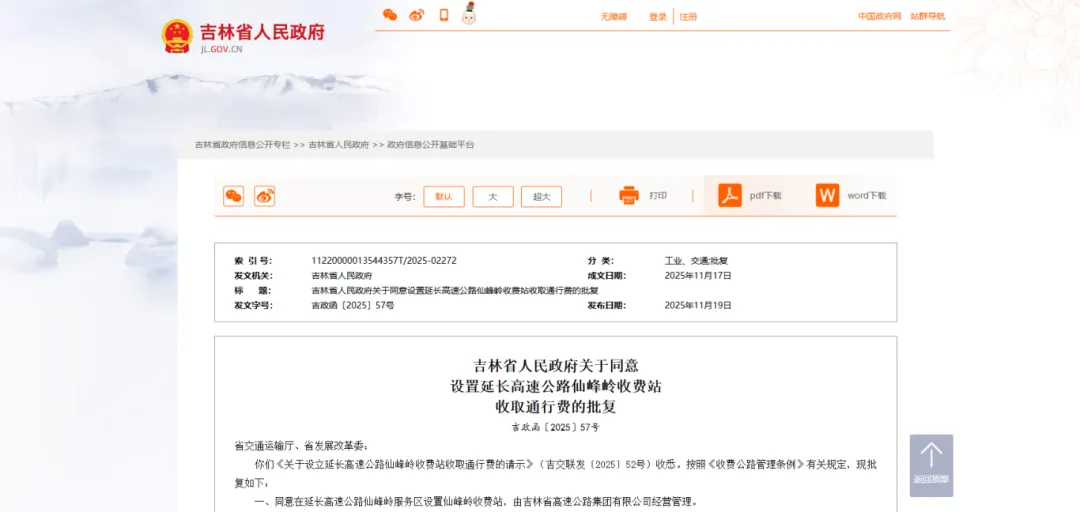The width and height of the screenshot is (1080, 512).
Task: Click the WeChat icon in top header
Action: point(390,15)
